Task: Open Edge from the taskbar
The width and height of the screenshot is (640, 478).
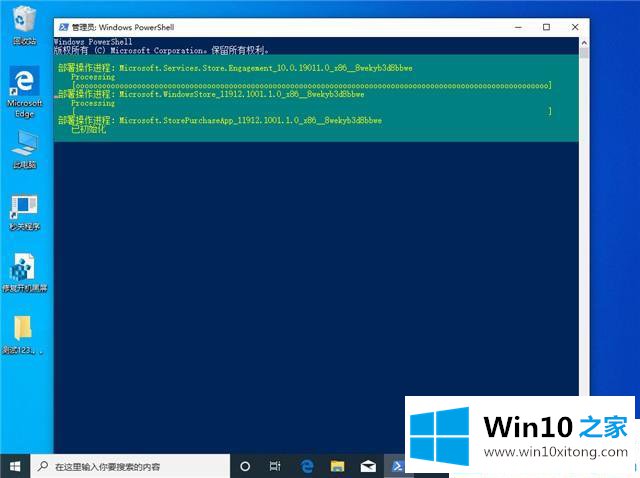Action: point(307,466)
